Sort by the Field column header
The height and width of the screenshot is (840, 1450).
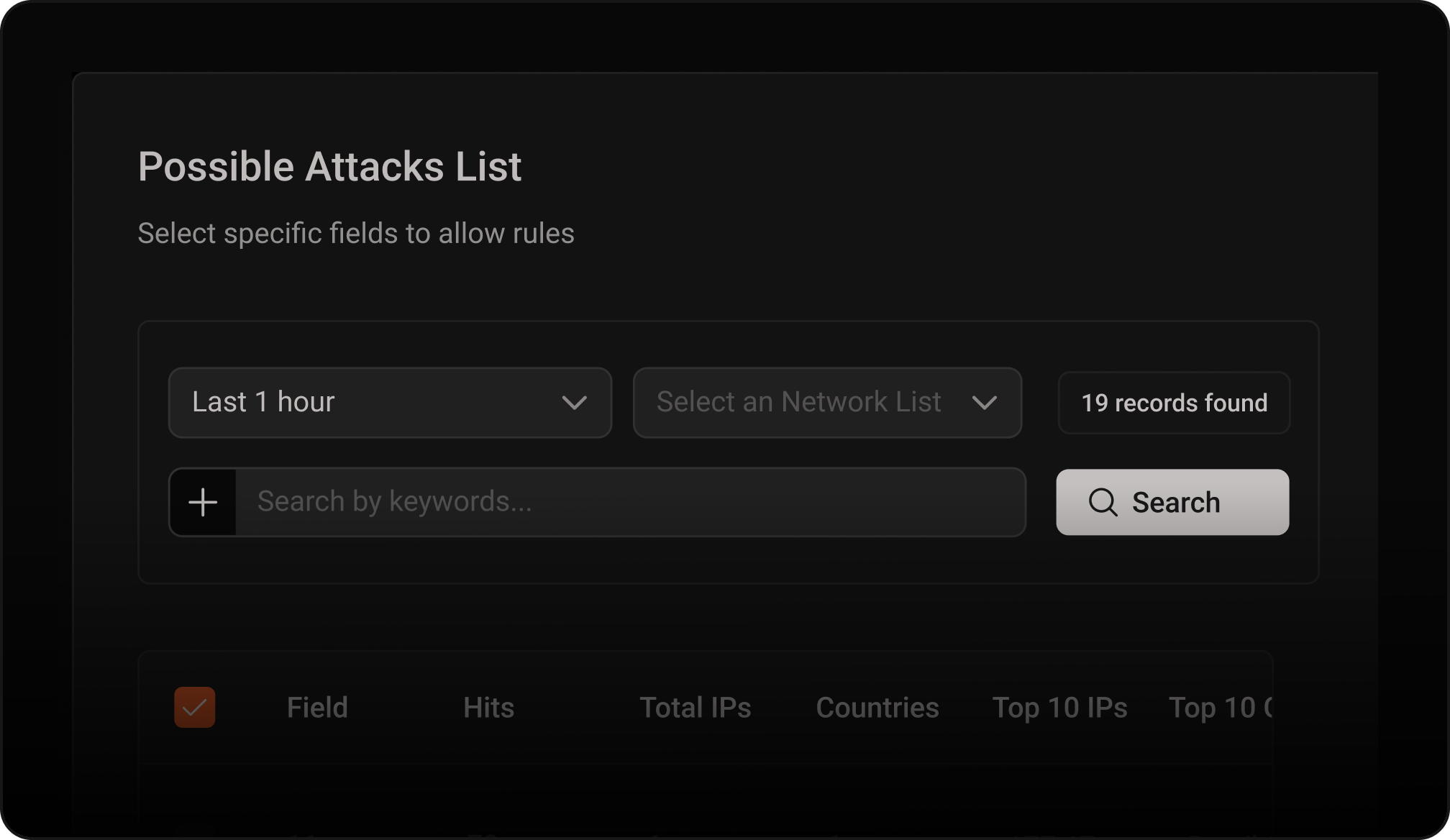click(x=317, y=708)
